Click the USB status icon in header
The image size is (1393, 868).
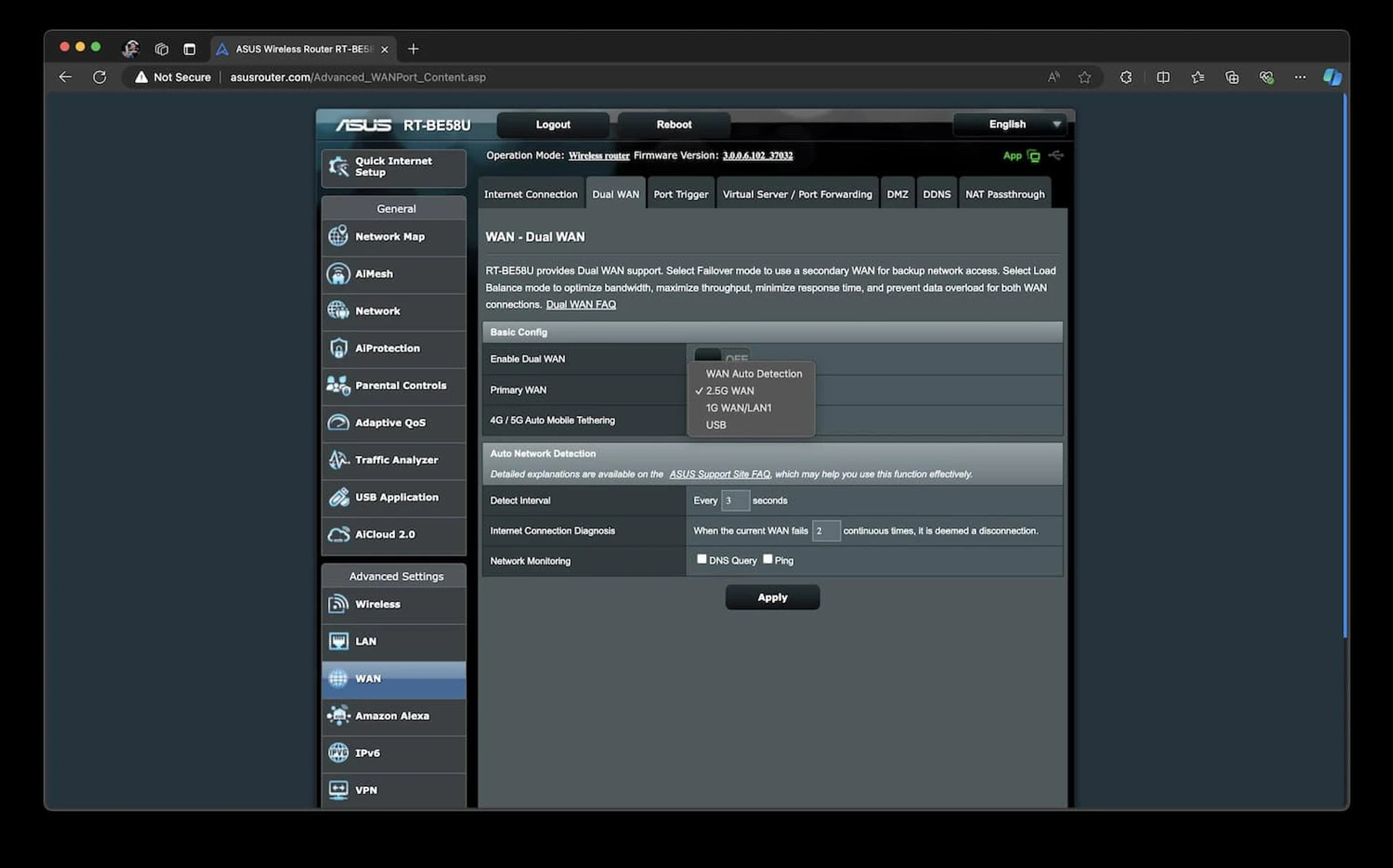(1056, 155)
